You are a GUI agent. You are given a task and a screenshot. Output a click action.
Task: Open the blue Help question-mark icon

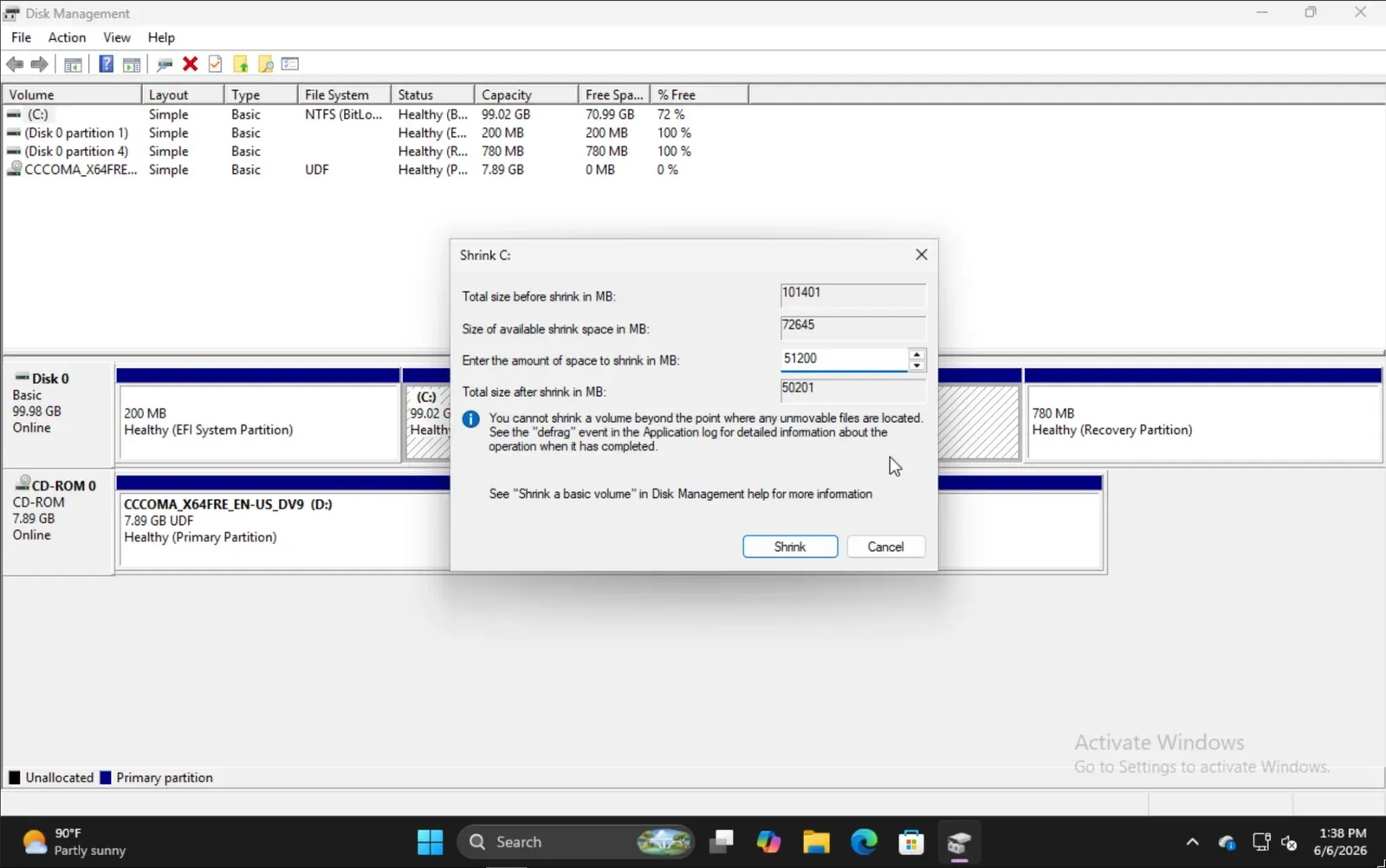click(x=106, y=64)
